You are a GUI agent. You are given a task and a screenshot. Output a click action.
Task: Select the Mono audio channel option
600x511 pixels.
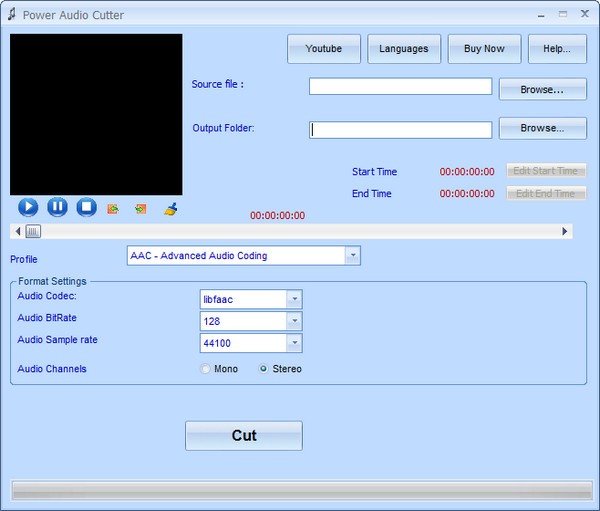coord(206,369)
